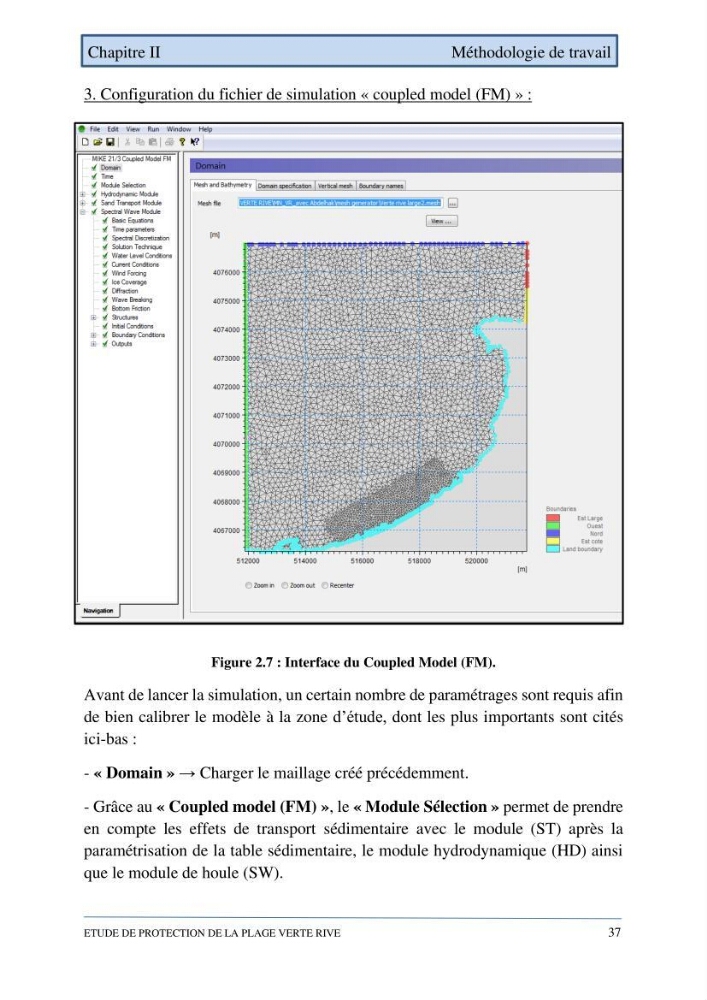Screen dimensions: 707x1000
Task: Select Module Selection in the tree
Action: (123, 185)
